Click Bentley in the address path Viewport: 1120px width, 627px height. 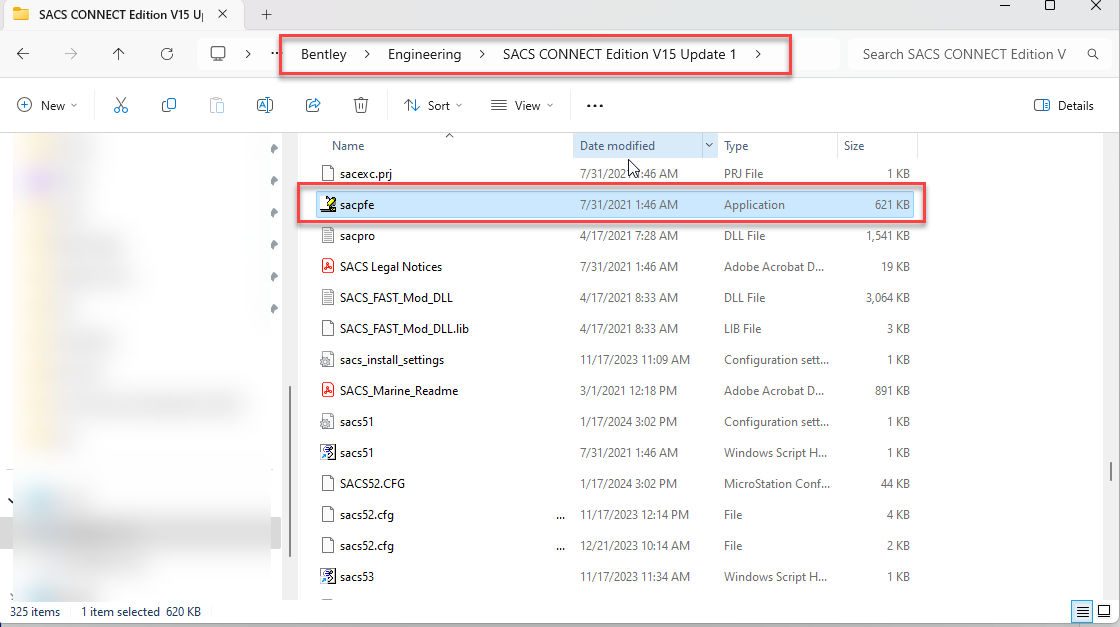324,54
